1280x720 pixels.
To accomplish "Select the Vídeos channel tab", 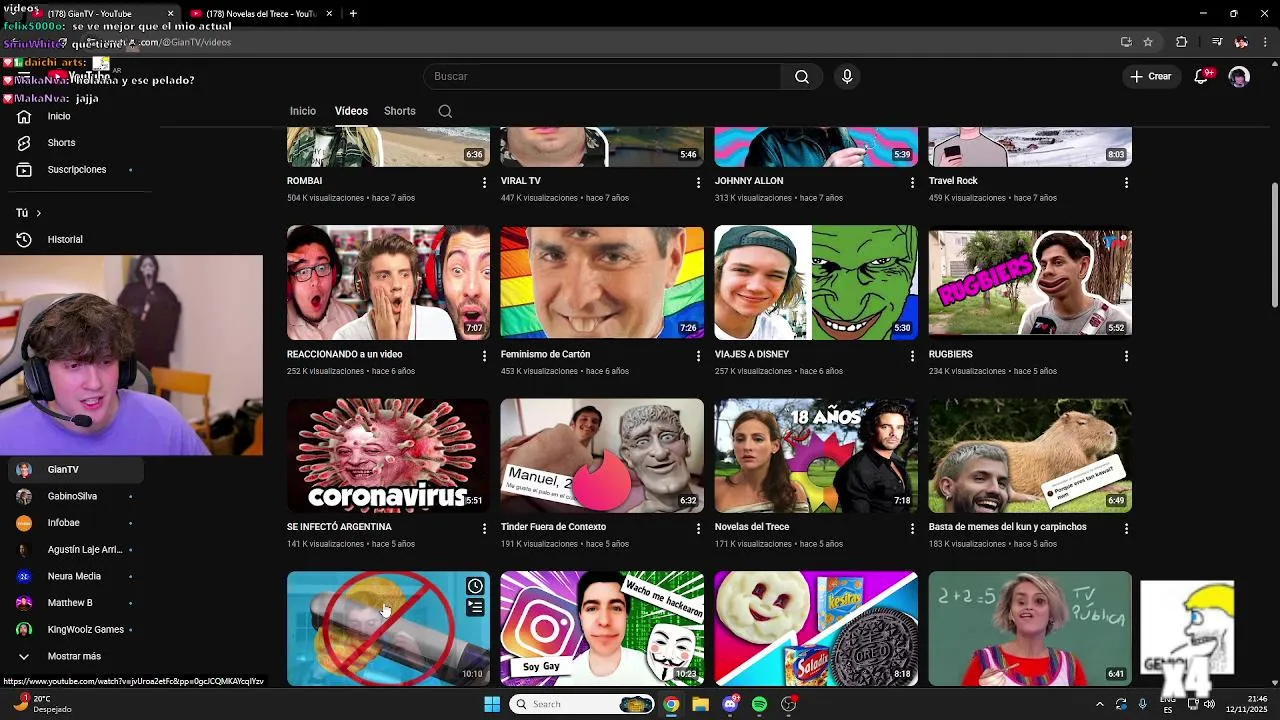I will [351, 111].
